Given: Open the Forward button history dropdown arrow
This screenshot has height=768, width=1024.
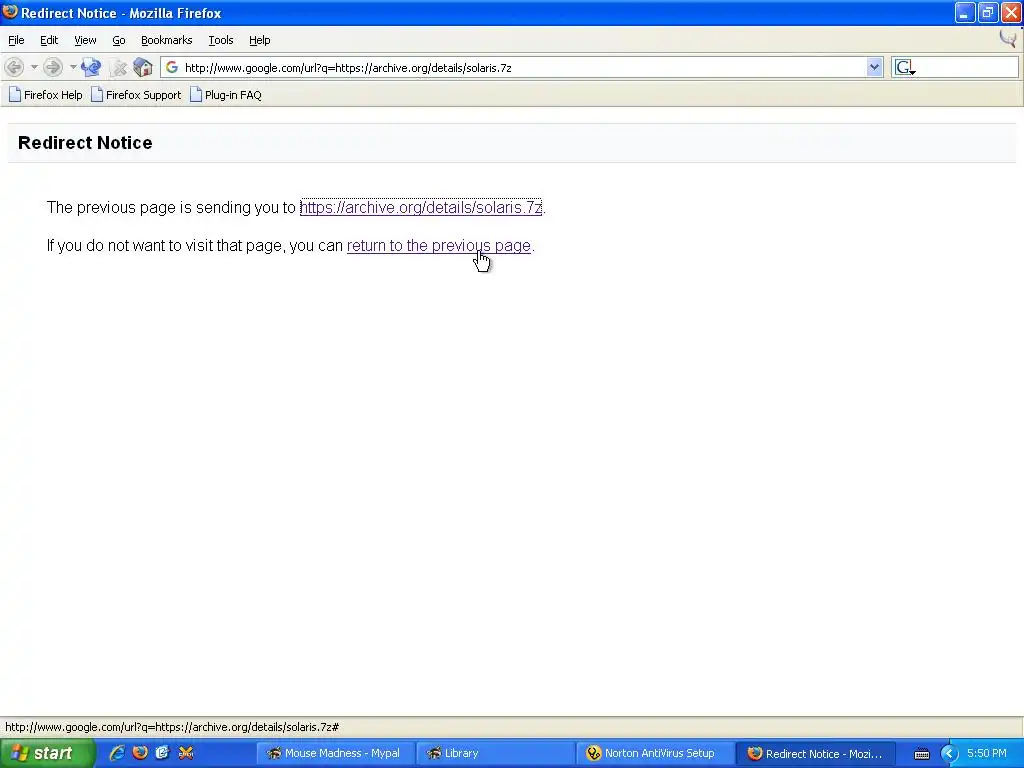Looking at the screenshot, I should pyautogui.click(x=72, y=67).
